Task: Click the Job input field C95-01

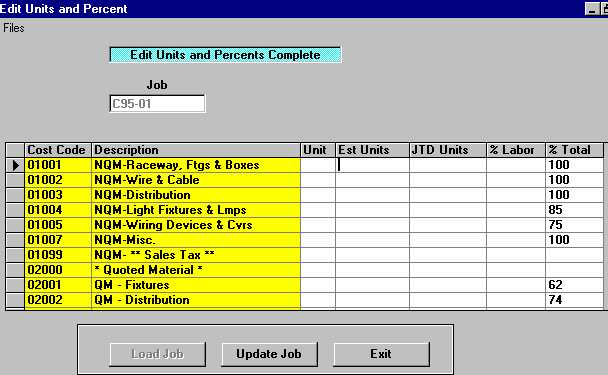Action: coord(157,104)
